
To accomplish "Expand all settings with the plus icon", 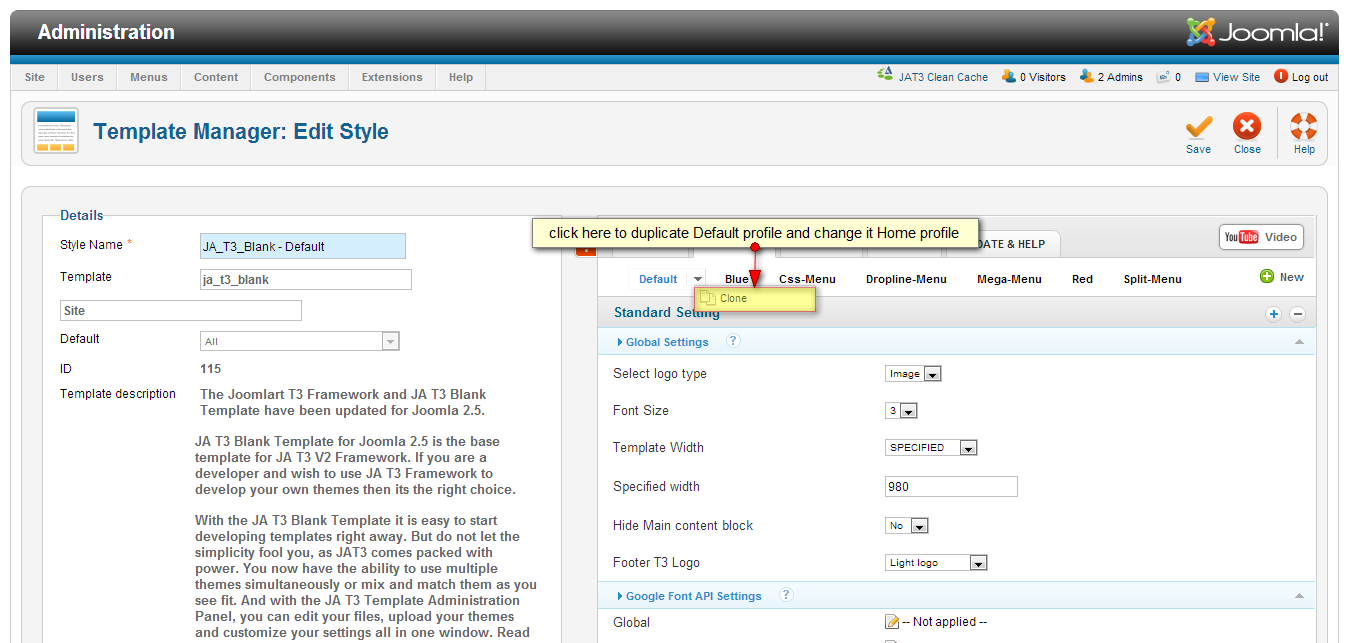I will 1274,314.
